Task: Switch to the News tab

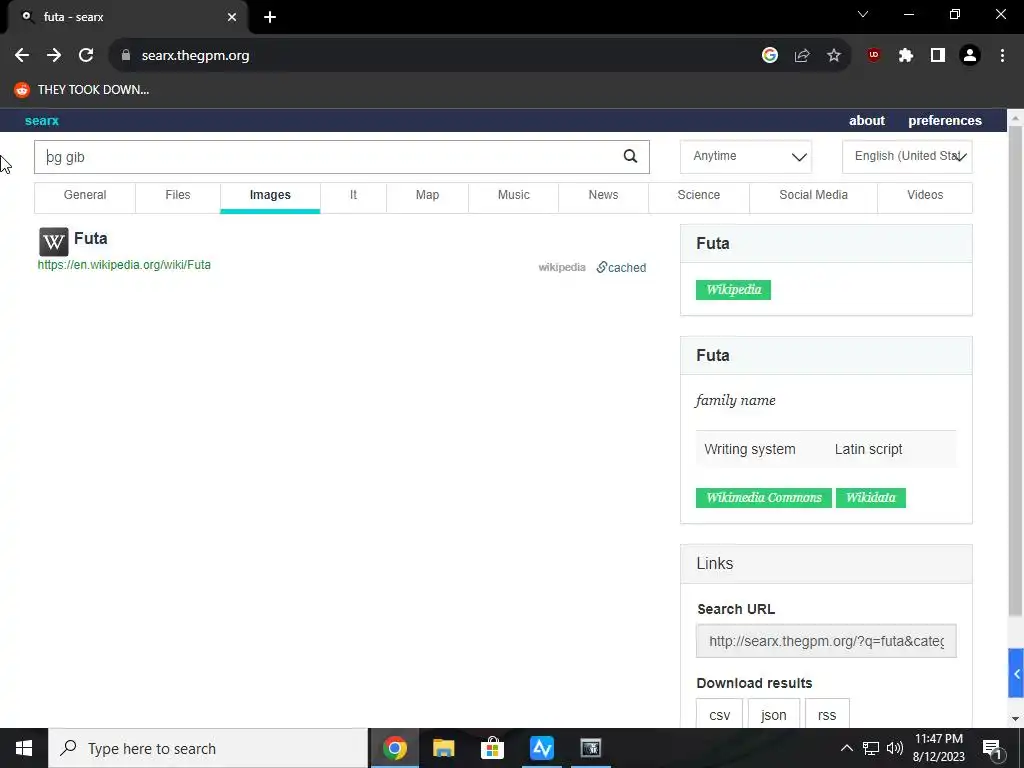Action: coord(603,195)
